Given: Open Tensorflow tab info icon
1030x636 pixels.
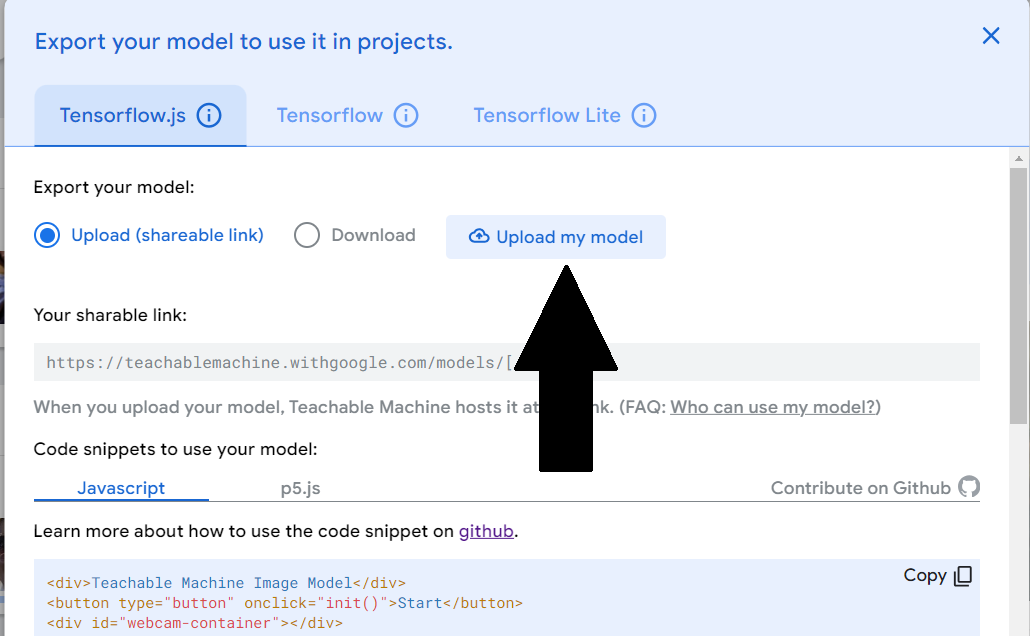Looking at the screenshot, I should coord(406,116).
